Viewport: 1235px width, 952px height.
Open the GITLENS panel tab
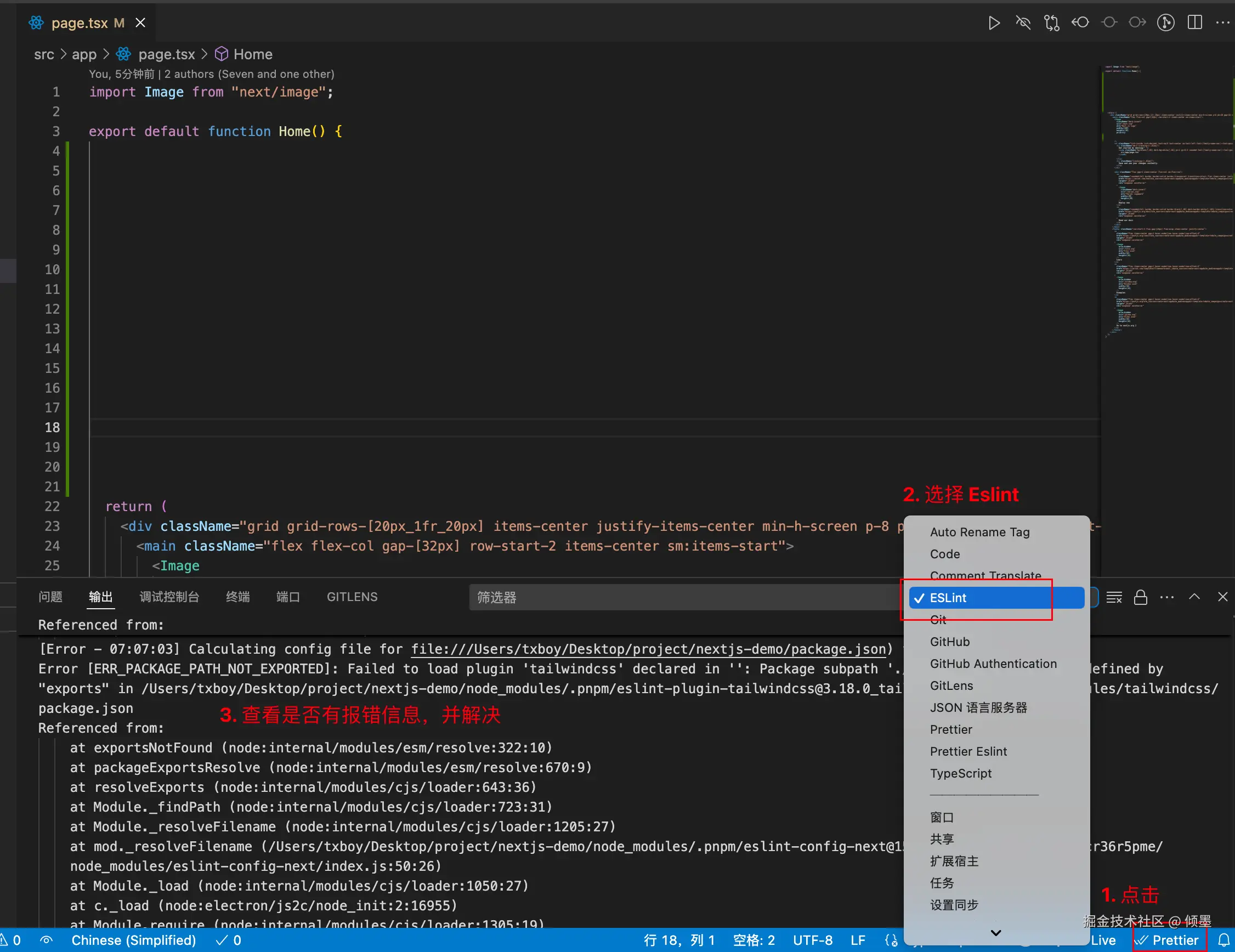[352, 597]
